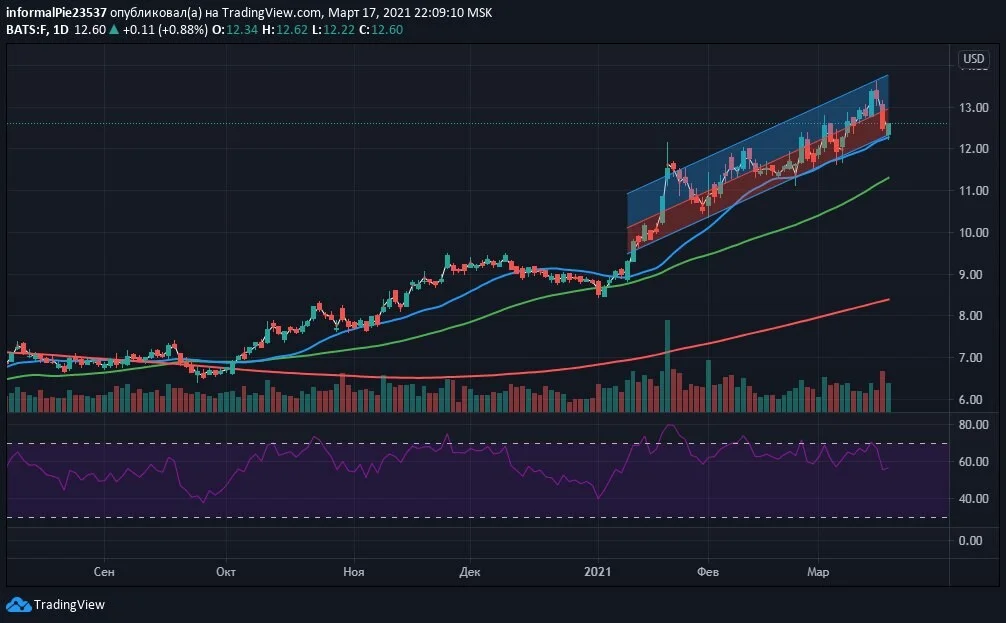This screenshot has height=623, width=1006.
Task: Click the upper dashed RSI overbought line
Action: tap(477, 443)
